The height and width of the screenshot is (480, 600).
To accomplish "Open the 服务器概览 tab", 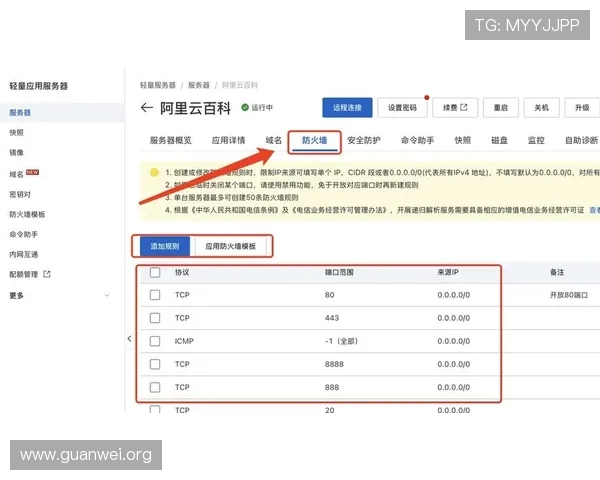I will pos(171,140).
